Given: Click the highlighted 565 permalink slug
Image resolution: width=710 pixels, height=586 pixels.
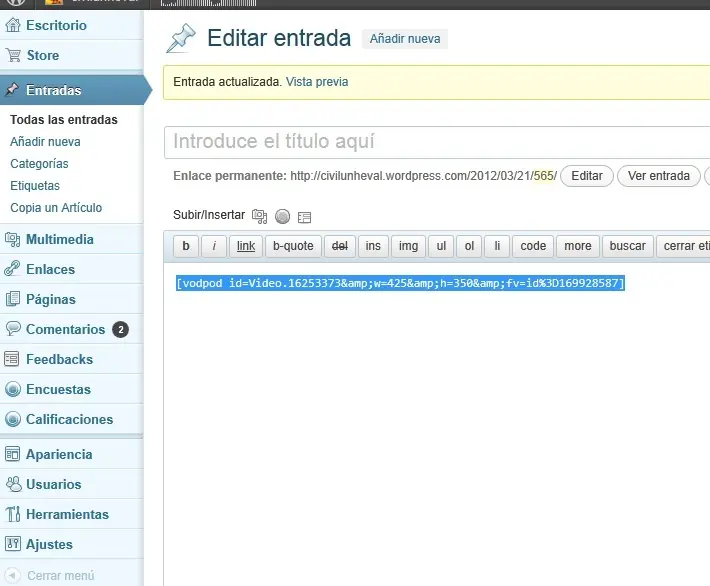Looking at the screenshot, I should tap(544, 176).
